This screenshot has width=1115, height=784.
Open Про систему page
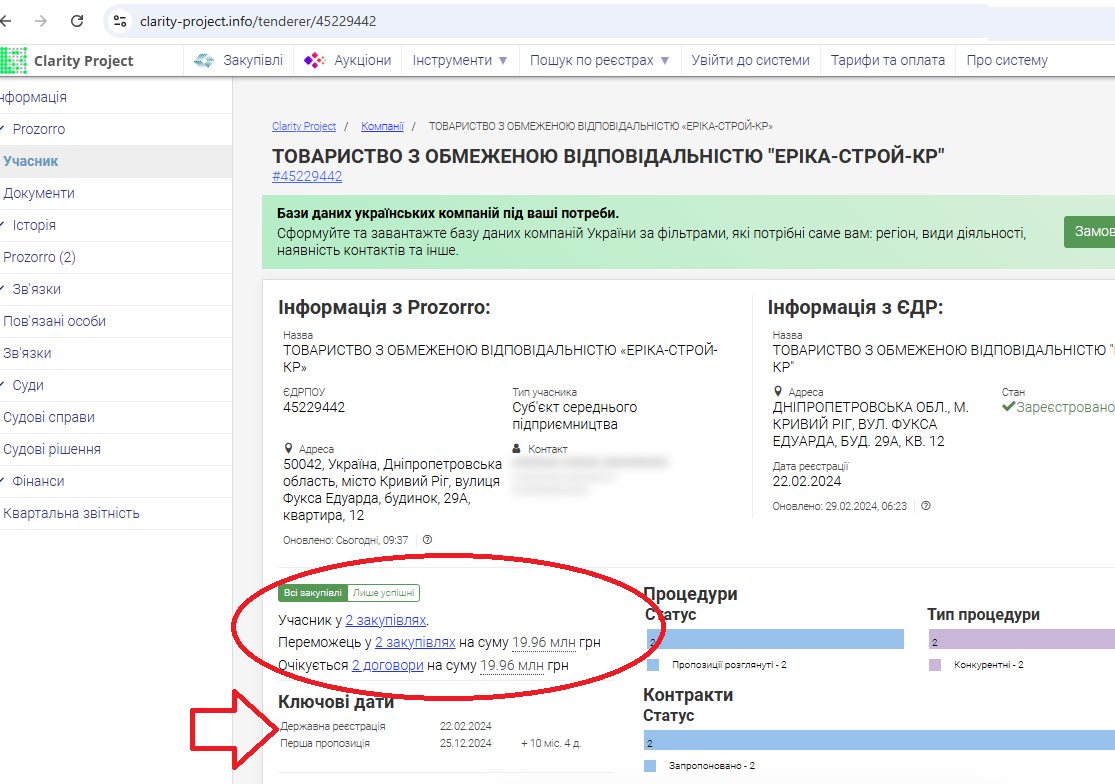[x=1007, y=60]
